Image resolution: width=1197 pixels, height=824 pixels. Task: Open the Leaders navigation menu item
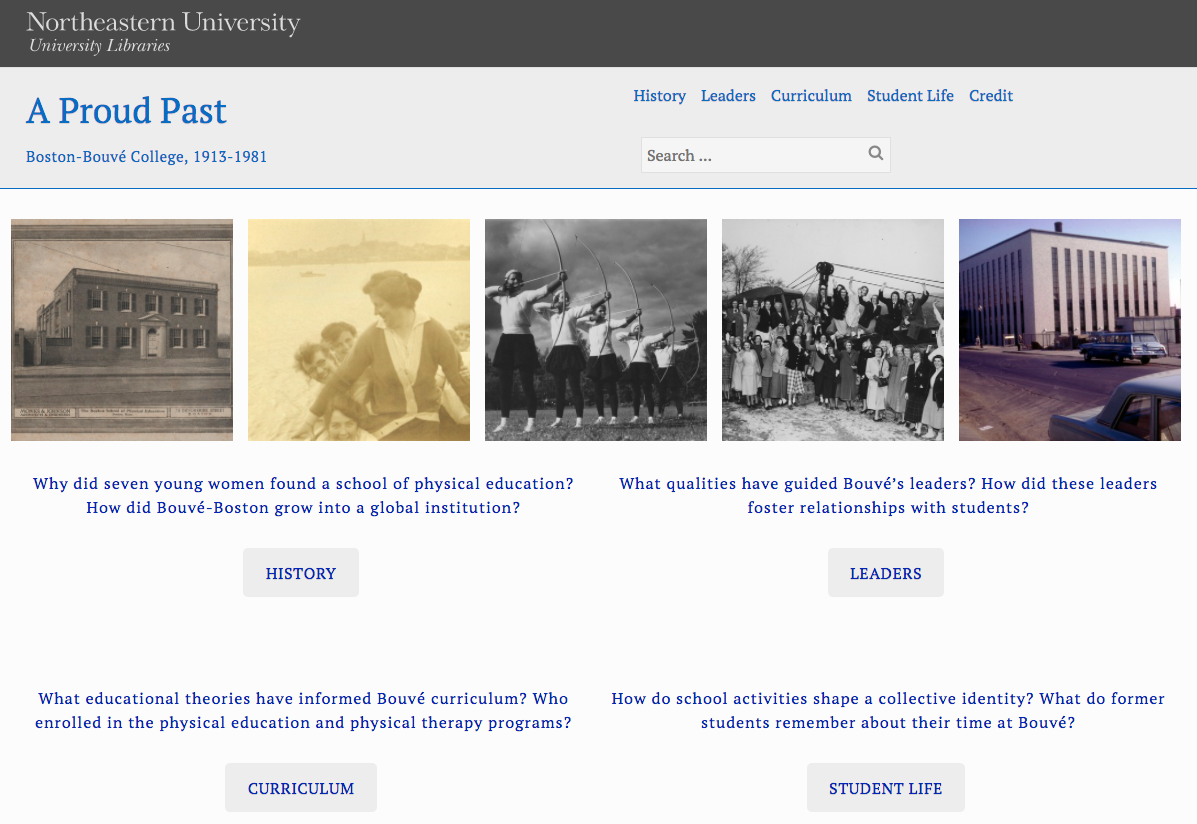728,96
